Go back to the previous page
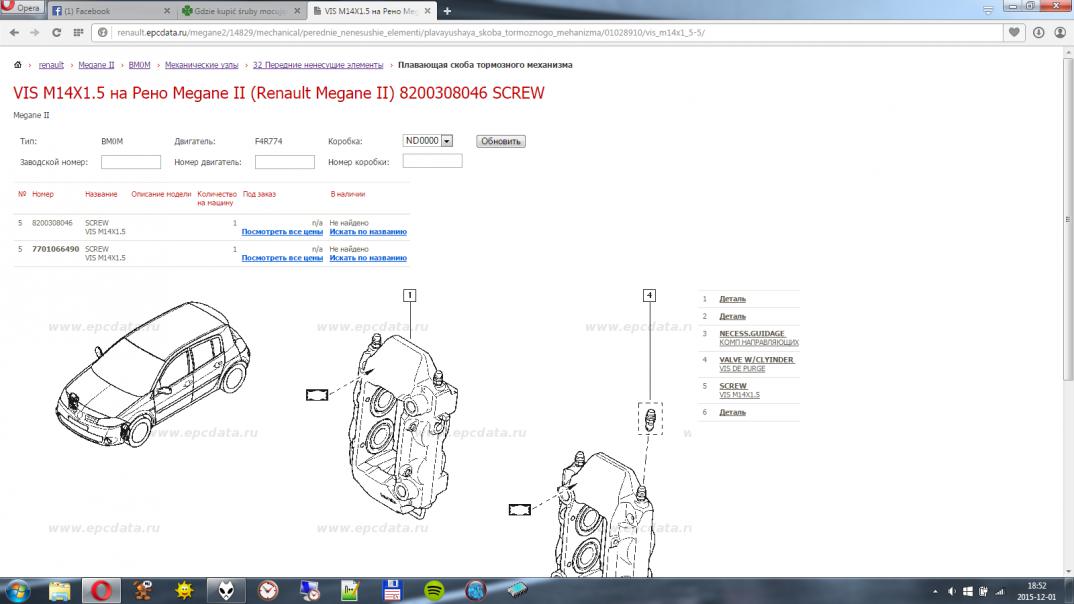The width and height of the screenshot is (1074, 604). click(x=14, y=32)
